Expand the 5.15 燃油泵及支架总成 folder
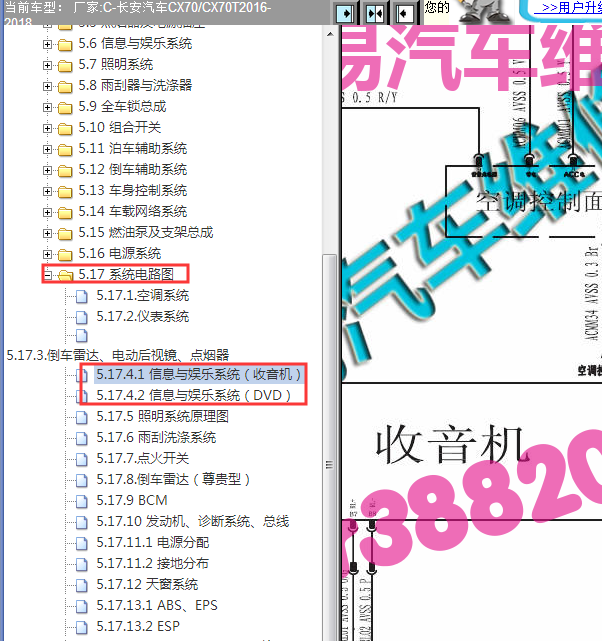The height and width of the screenshot is (641, 602). click(x=47, y=233)
